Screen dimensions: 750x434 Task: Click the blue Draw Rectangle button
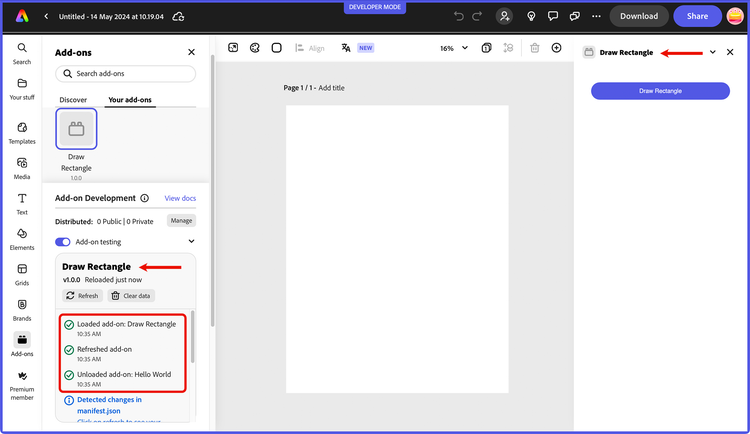(x=660, y=91)
